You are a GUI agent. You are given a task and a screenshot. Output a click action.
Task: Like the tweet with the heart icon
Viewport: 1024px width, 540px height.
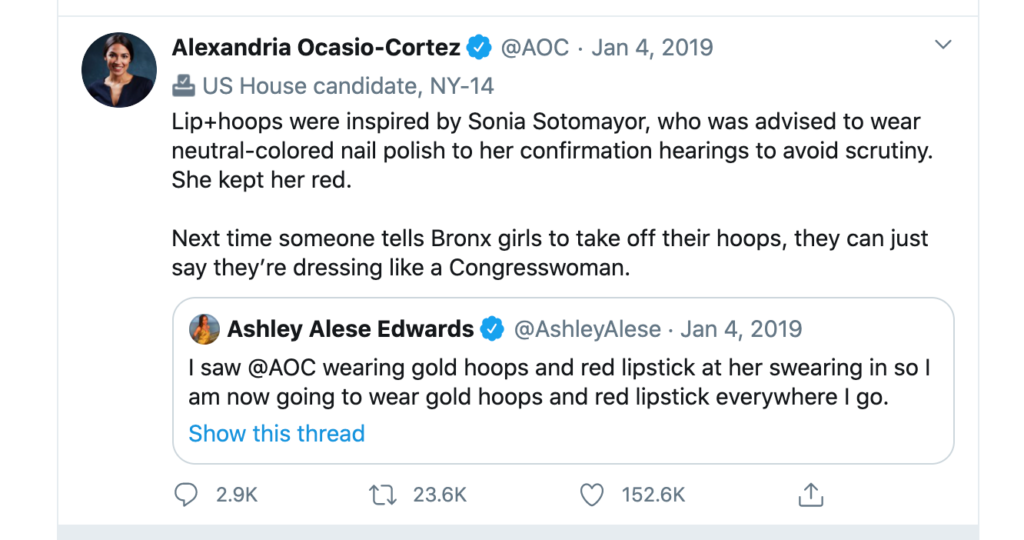coord(593,494)
